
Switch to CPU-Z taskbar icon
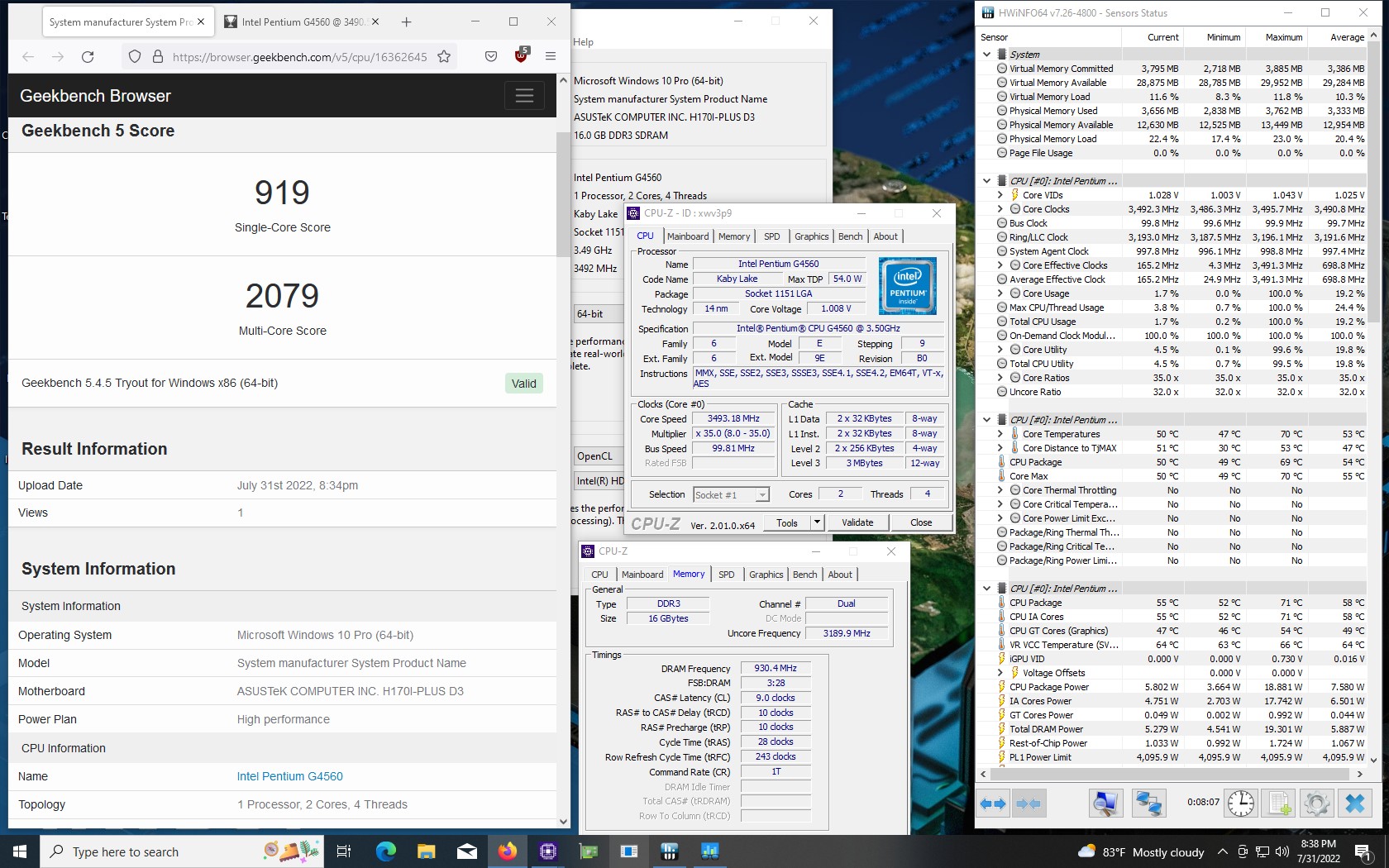point(547,851)
